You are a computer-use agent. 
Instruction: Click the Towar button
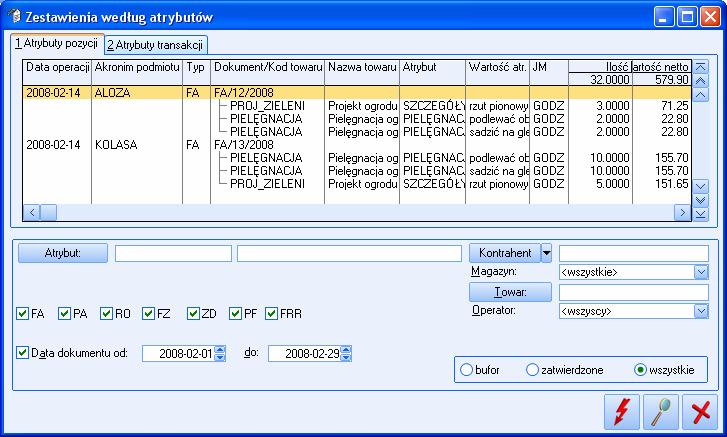[x=510, y=292]
